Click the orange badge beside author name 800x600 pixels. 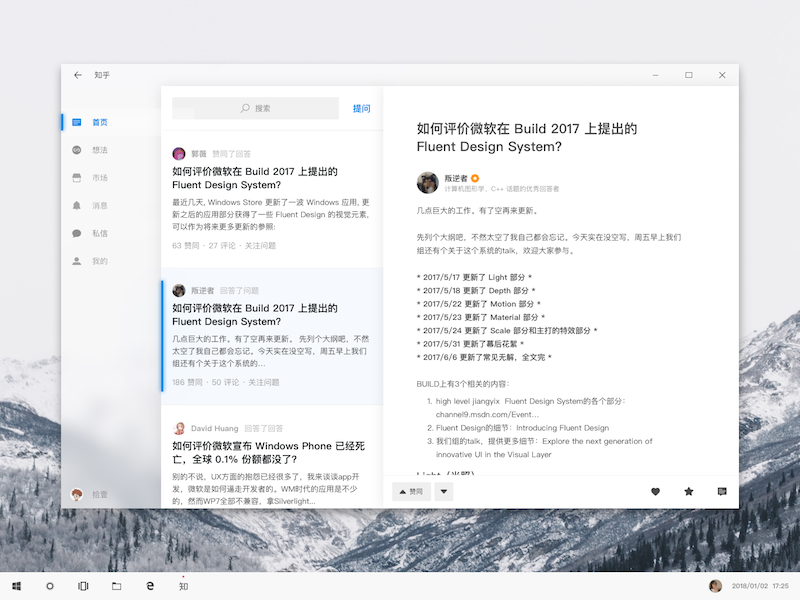pos(475,178)
